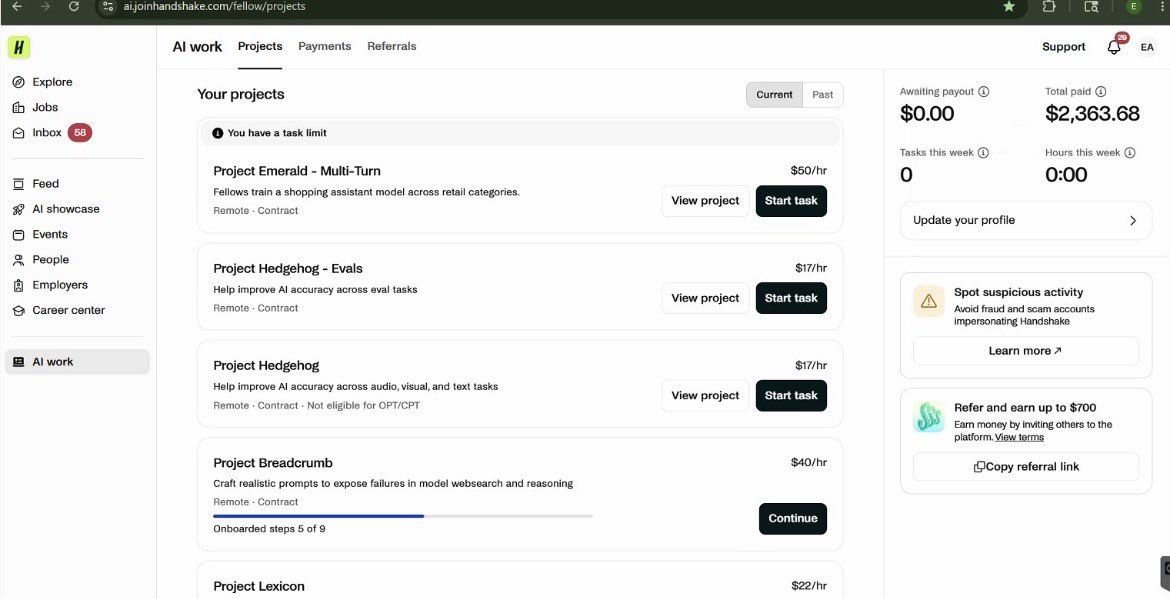Click the referral squiggle thumbnail
This screenshot has width=1170, height=599.
pos(929,417)
